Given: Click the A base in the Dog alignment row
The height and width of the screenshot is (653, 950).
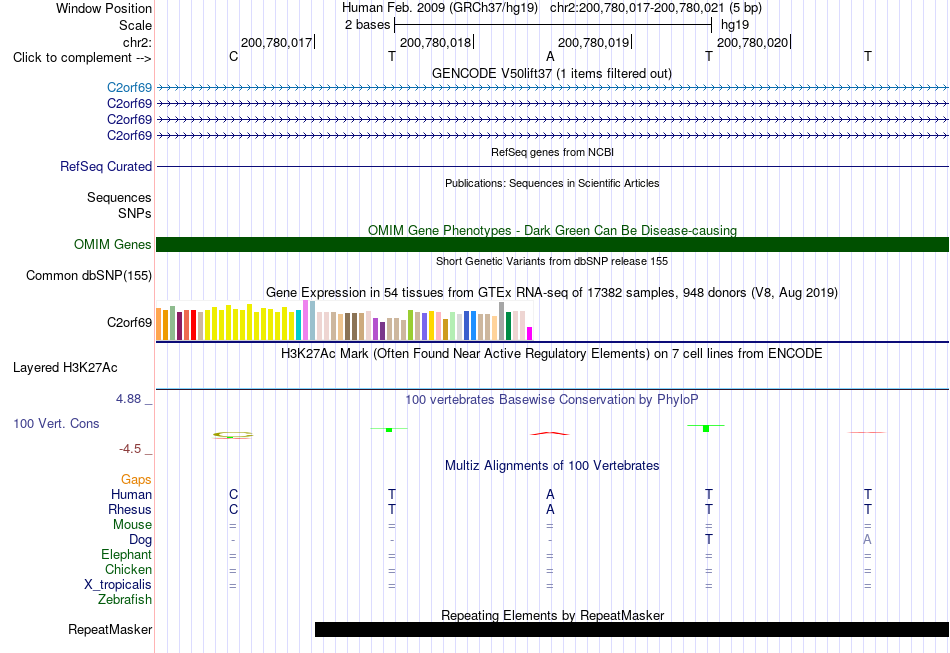Looking at the screenshot, I should click(867, 539).
